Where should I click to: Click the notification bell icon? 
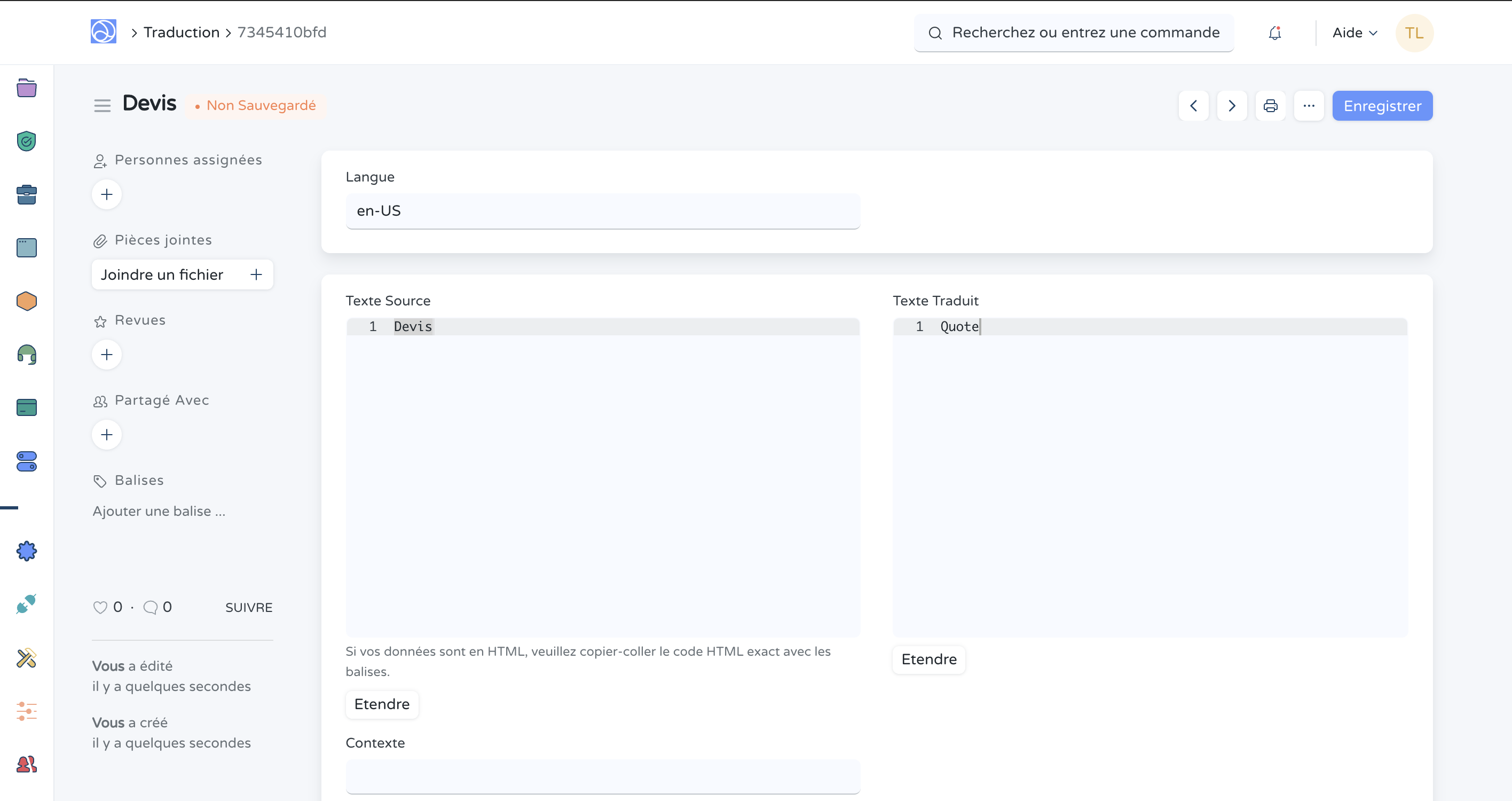pyautogui.click(x=1274, y=33)
